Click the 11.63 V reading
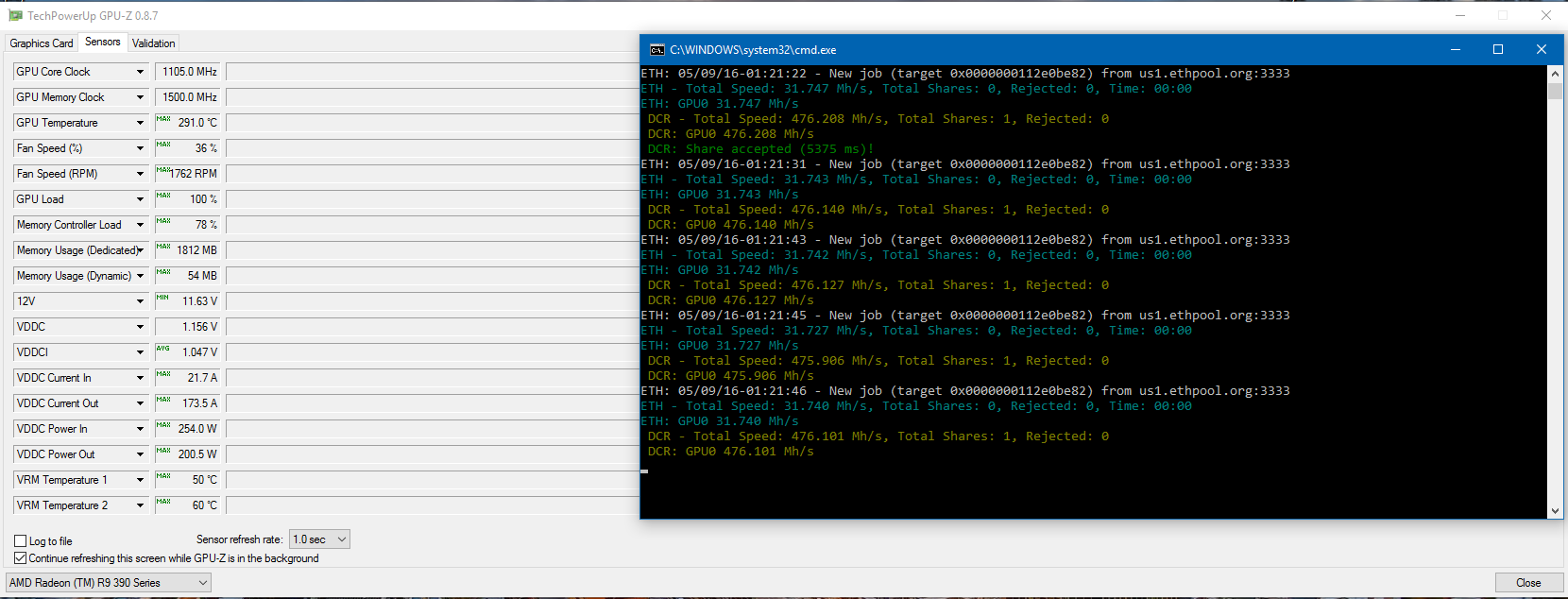Screen dimensions: 1568x599 click(x=187, y=301)
